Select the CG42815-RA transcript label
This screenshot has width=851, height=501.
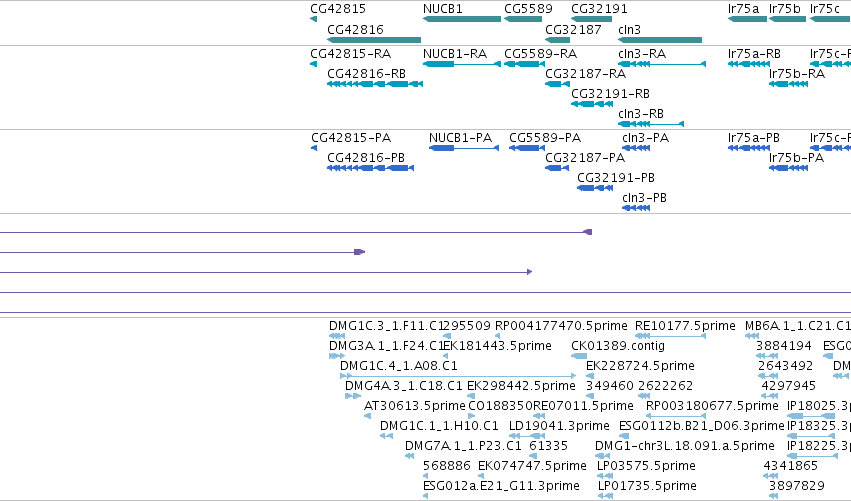click(351, 54)
